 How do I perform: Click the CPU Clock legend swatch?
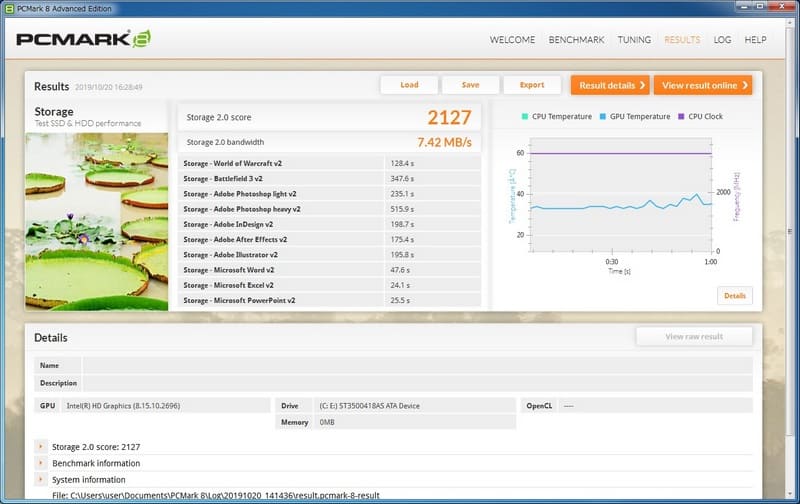click(x=681, y=117)
